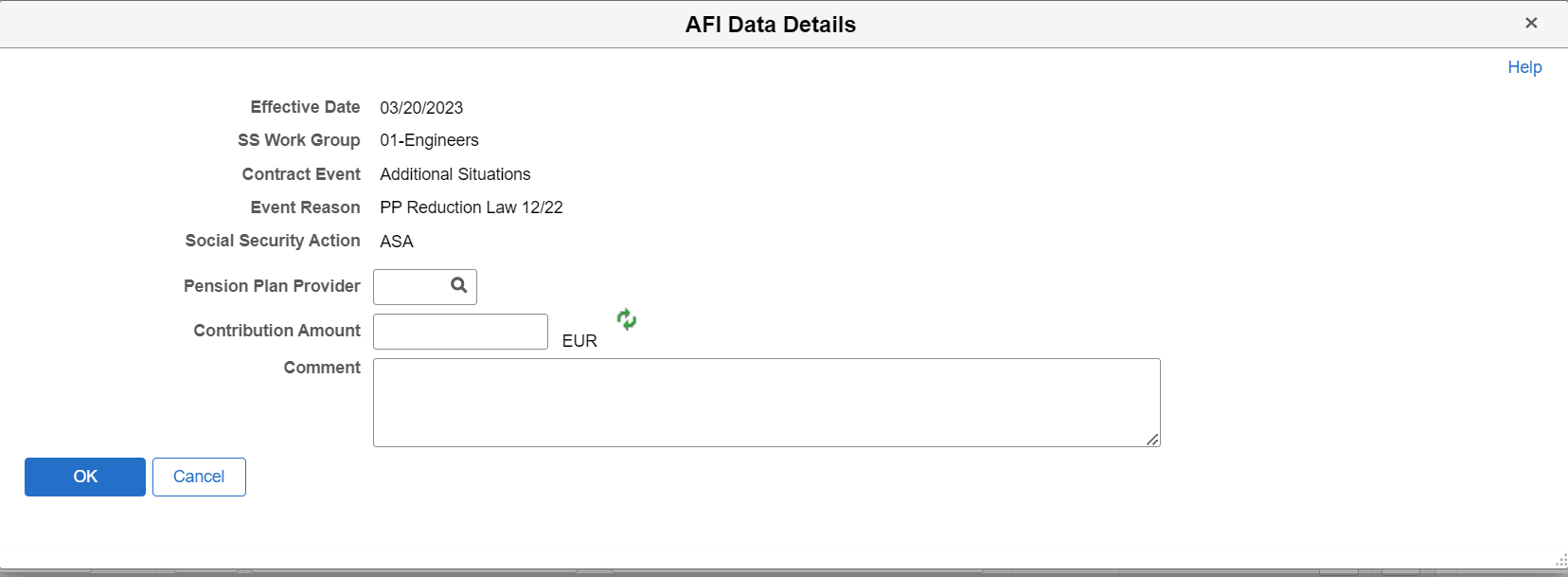Viewport: 1568px width, 577px height.
Task: Select the SS Work Group value 01-Engineers
Action: [x=429, y=140]
